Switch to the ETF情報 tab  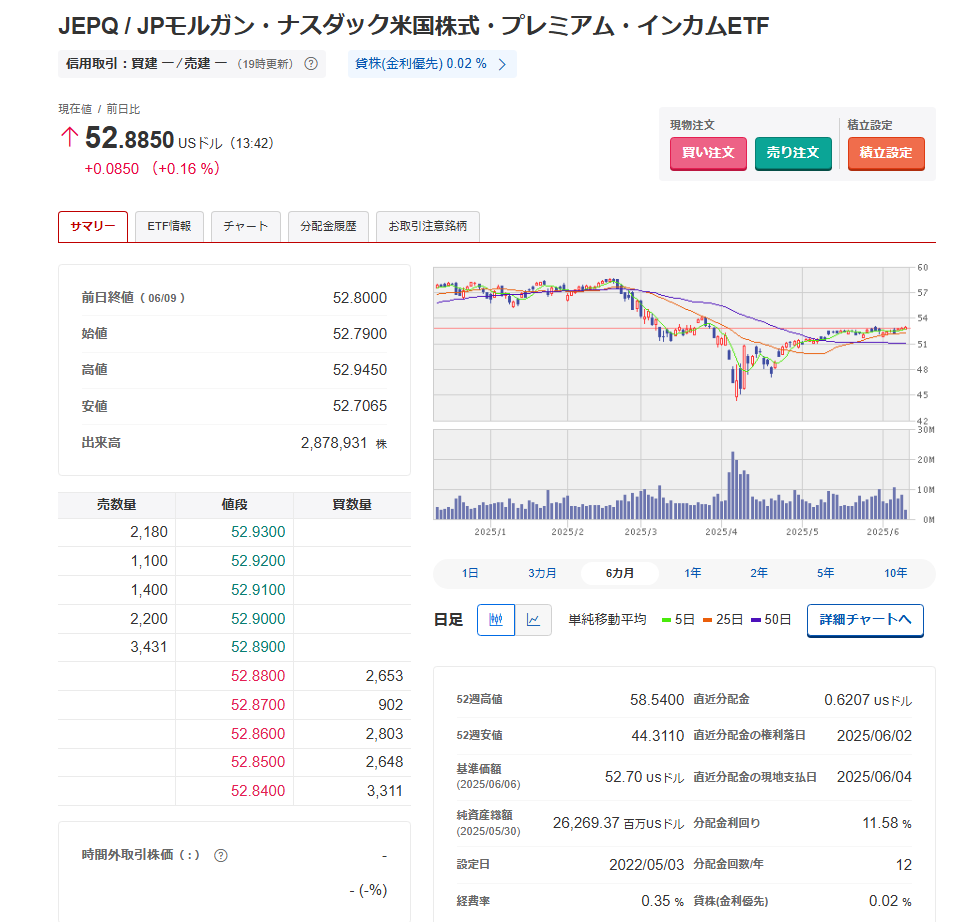[x=169, y=226]
